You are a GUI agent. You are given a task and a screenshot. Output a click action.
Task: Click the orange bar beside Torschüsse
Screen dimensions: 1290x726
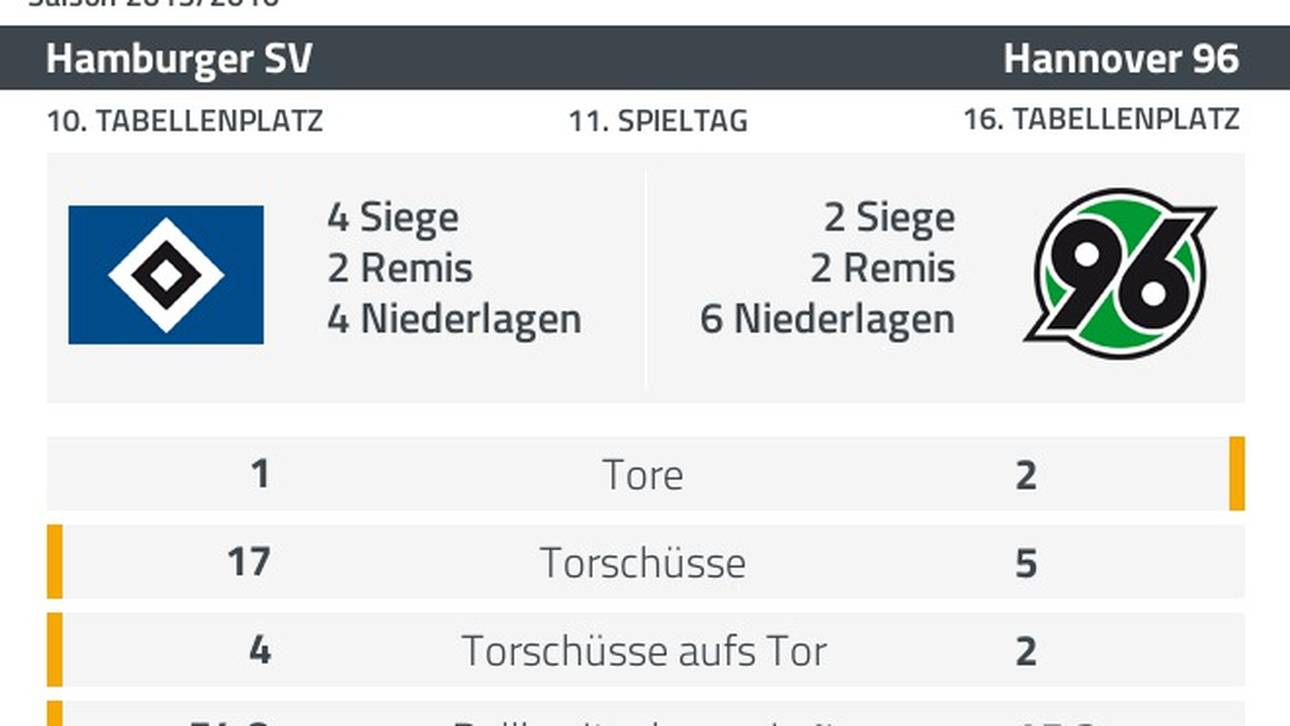(x=55, y=562)
